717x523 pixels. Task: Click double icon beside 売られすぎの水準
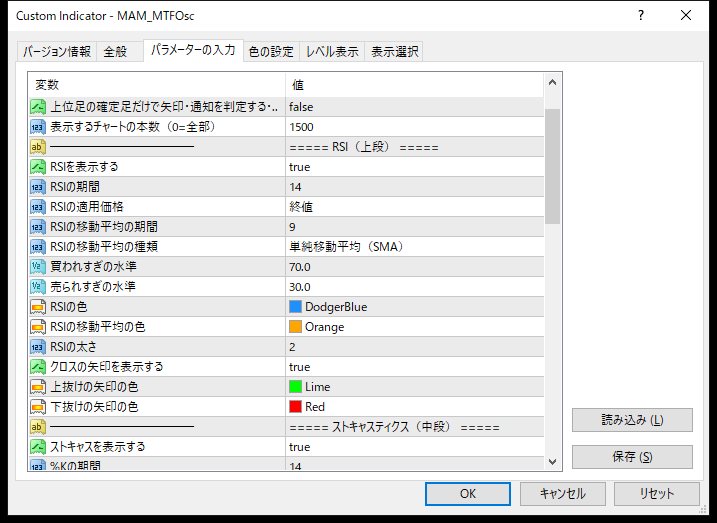pyautogui.click(x=38, y=287)
